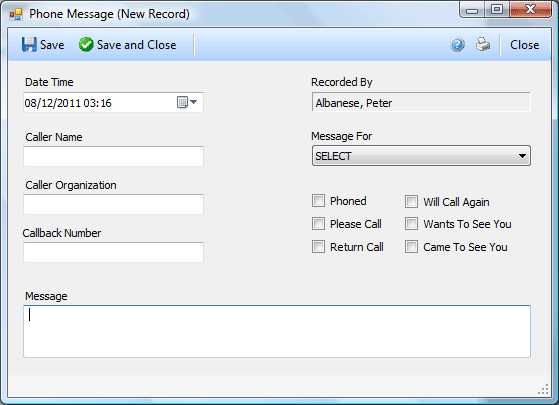Click the Date Time value 08/12/2011 03:16

click(68, 103)
